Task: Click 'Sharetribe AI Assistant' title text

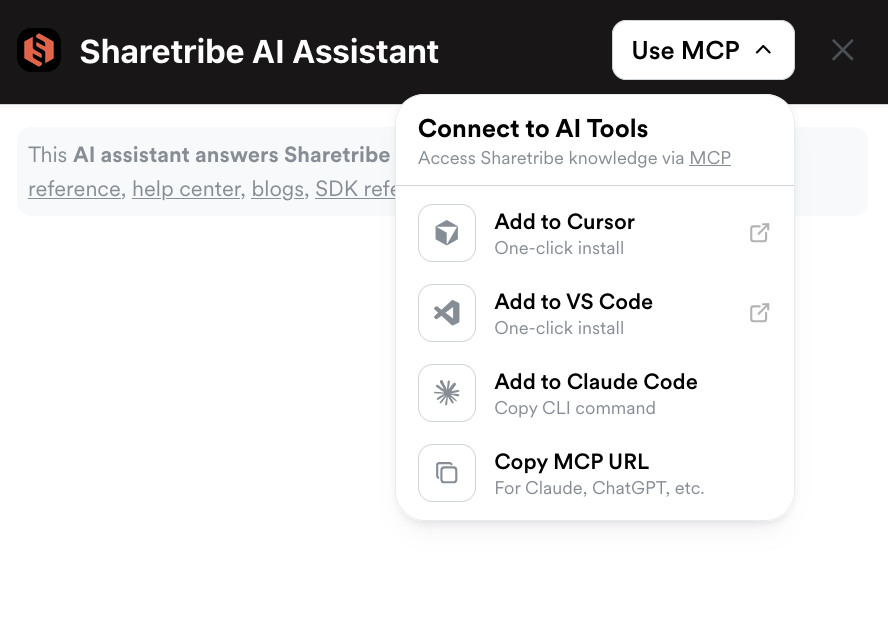Action: click(259, 52)
